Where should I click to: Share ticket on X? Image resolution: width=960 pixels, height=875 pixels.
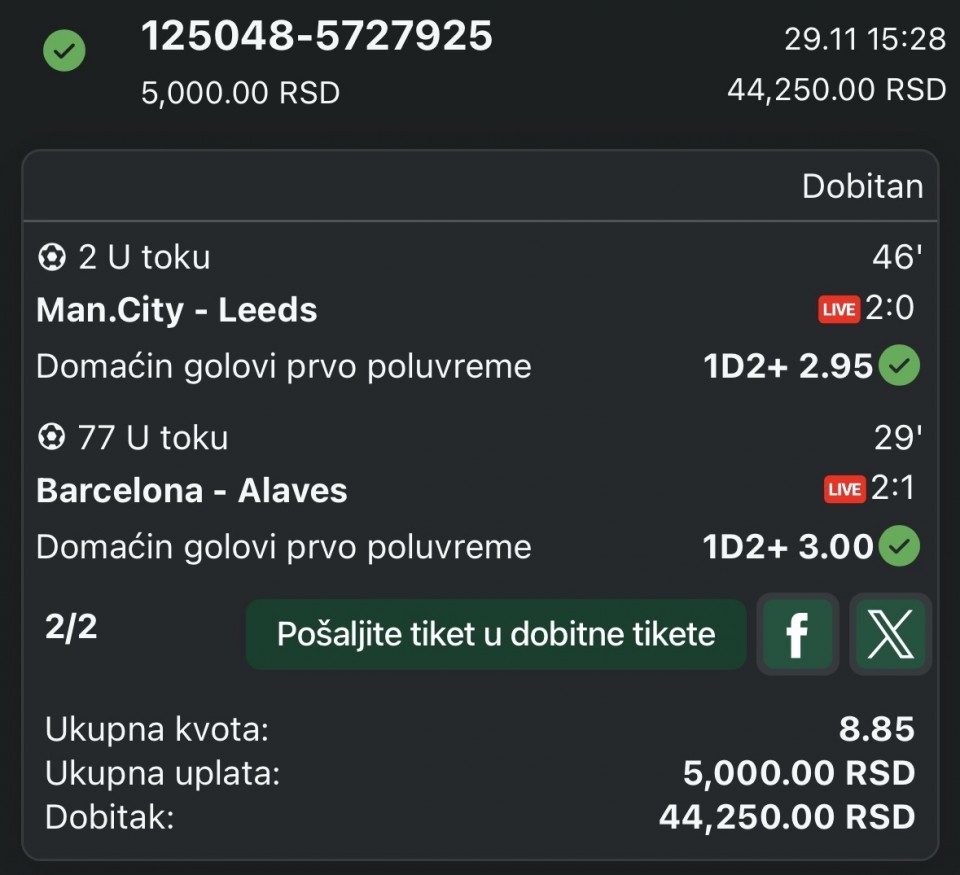[890, 634]
